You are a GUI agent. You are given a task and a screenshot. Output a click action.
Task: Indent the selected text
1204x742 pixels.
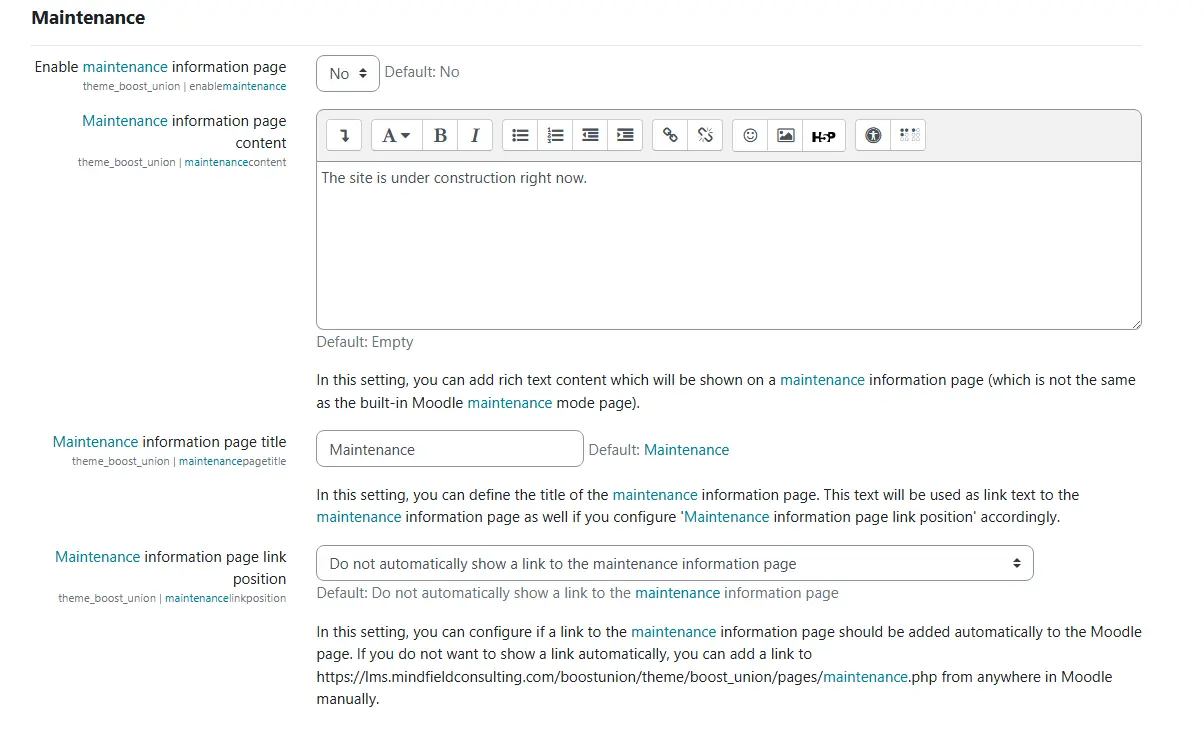(x=625, y=135)
